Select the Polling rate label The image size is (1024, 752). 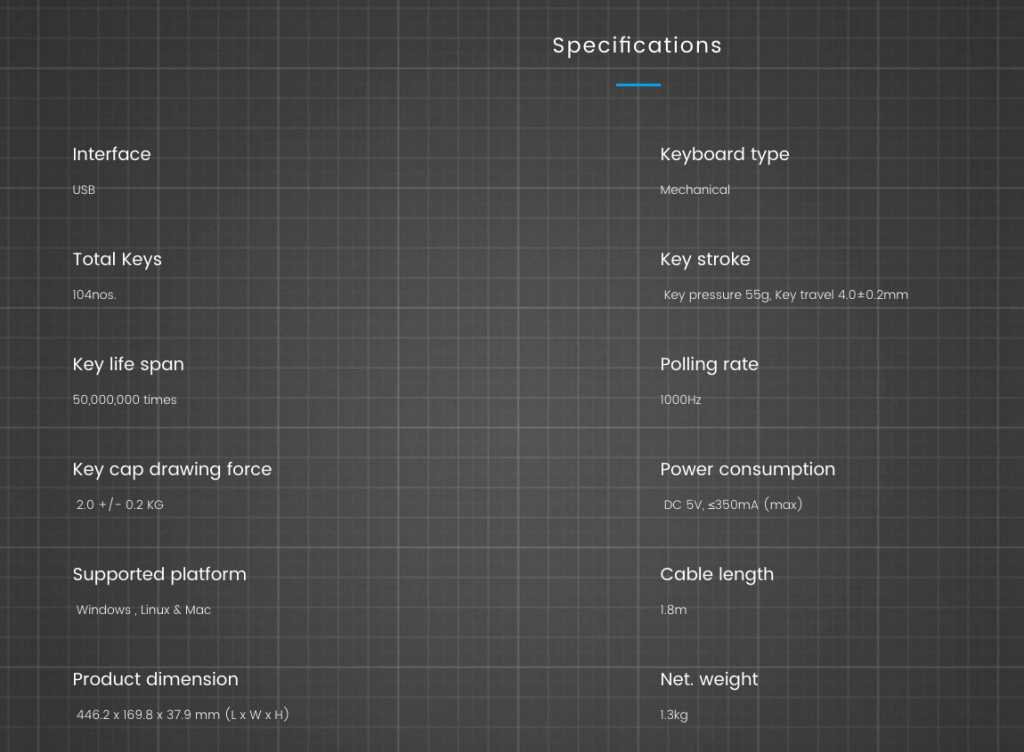[x=709, y=365]
